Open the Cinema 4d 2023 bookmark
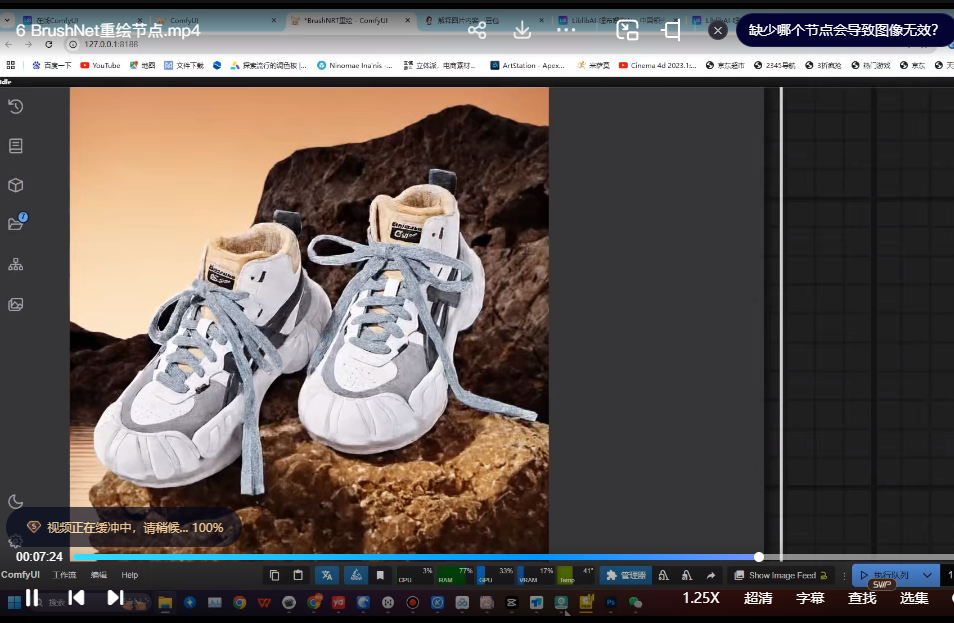 [x=658, y=65]
